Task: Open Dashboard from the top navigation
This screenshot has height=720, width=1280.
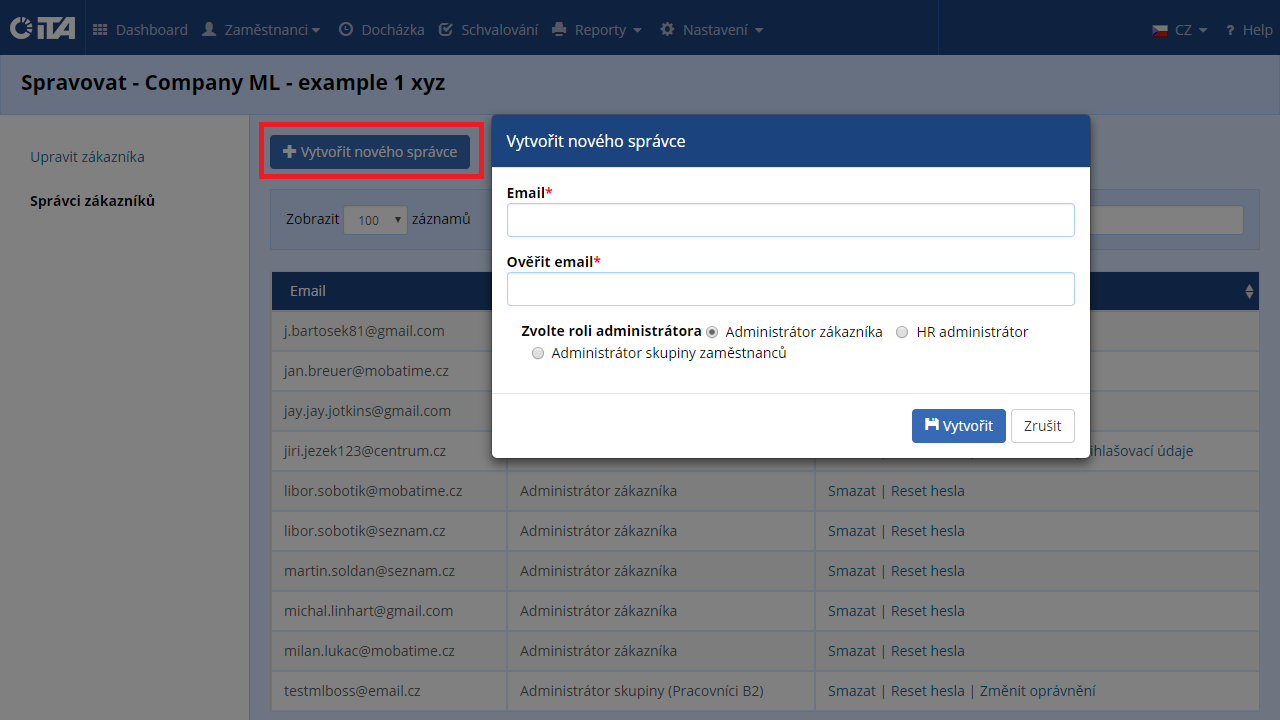Action: pyautogui.click(x=140, y=30)
